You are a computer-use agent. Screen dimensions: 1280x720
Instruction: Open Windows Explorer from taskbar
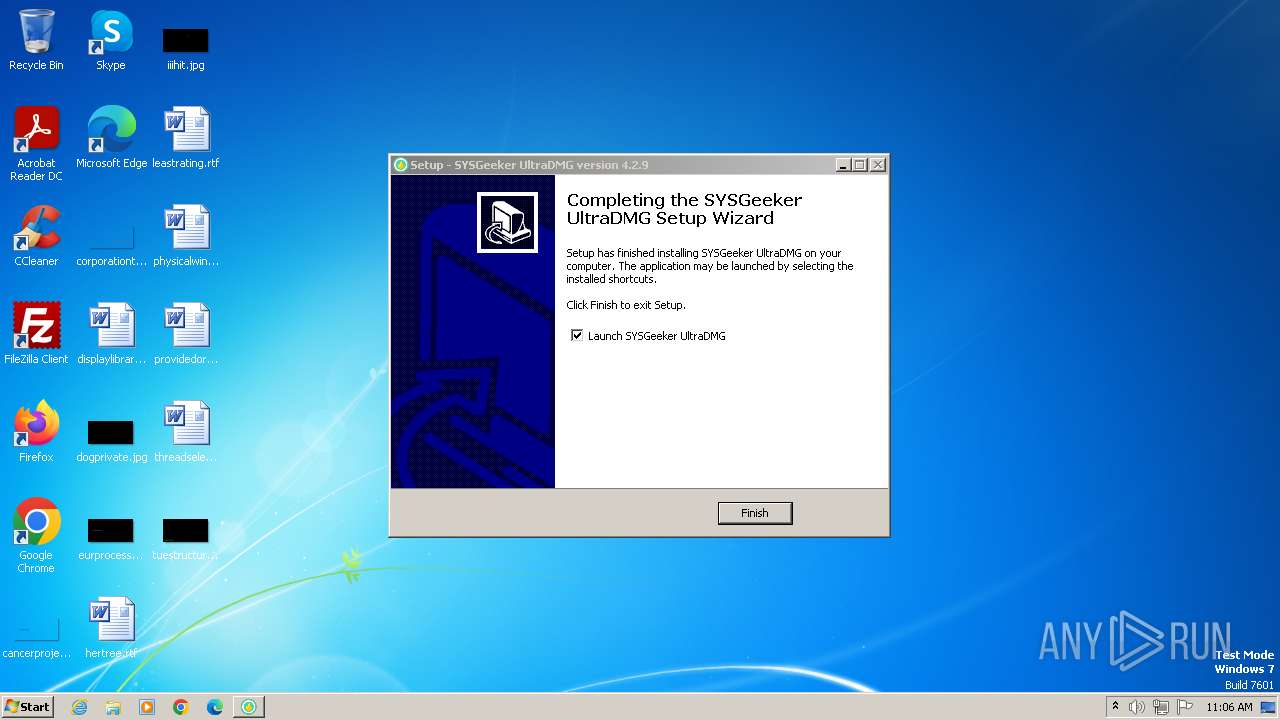(113, 707)
